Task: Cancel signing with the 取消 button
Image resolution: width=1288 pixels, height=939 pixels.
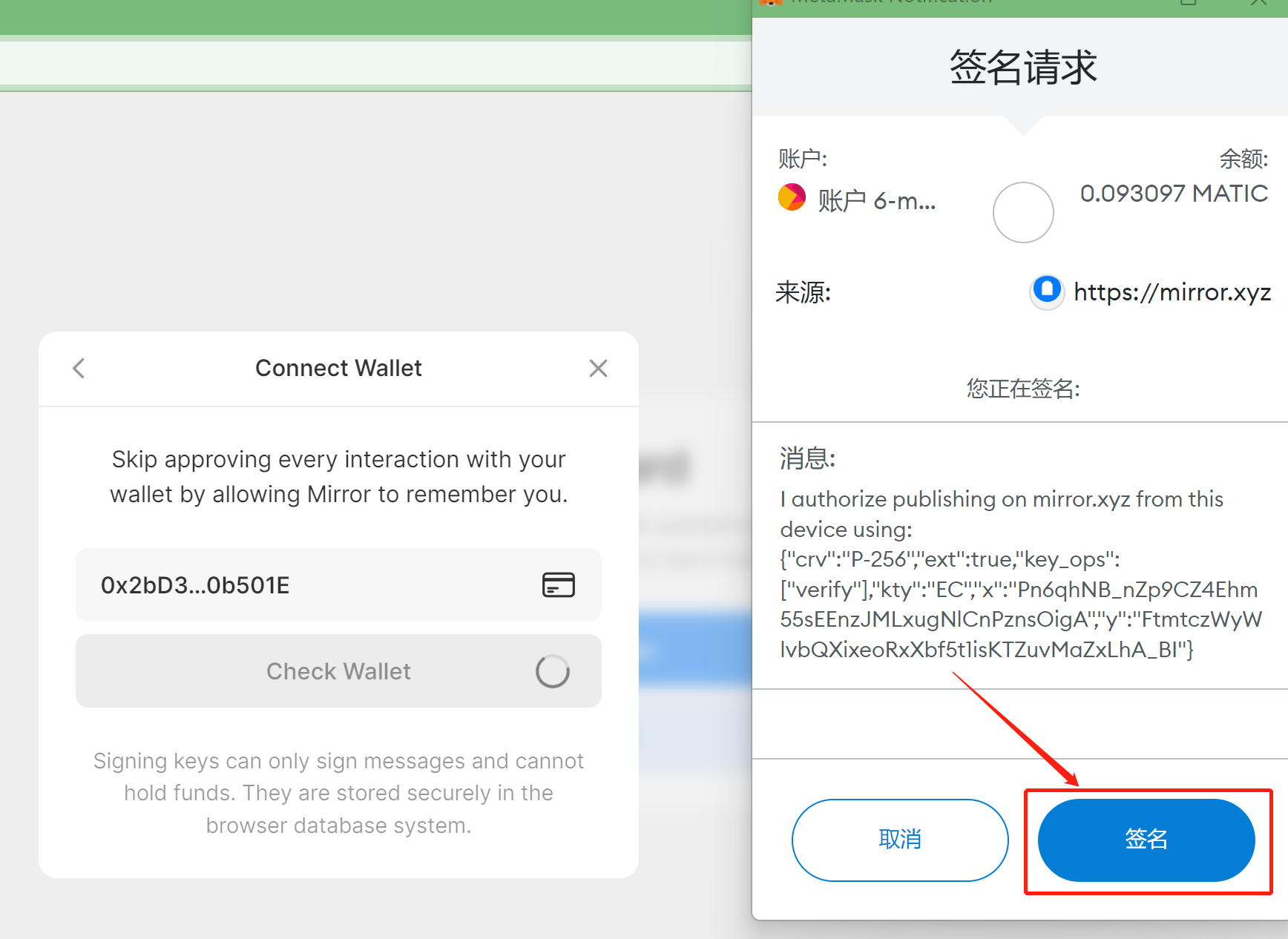Action: click(x=900, y=840)
